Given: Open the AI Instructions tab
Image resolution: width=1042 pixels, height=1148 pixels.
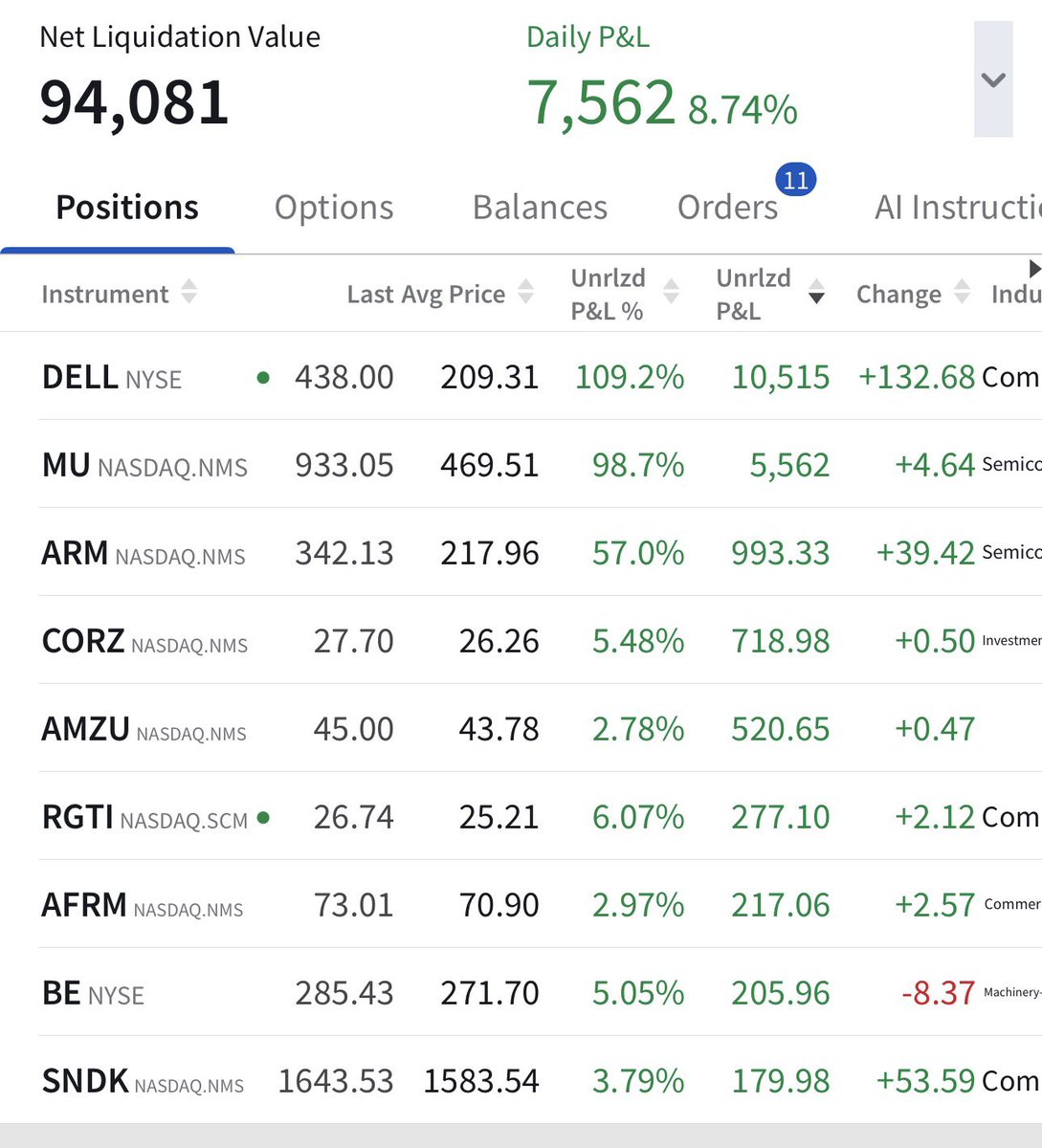Looking at the screenshot, I should (x=958, y=208).
